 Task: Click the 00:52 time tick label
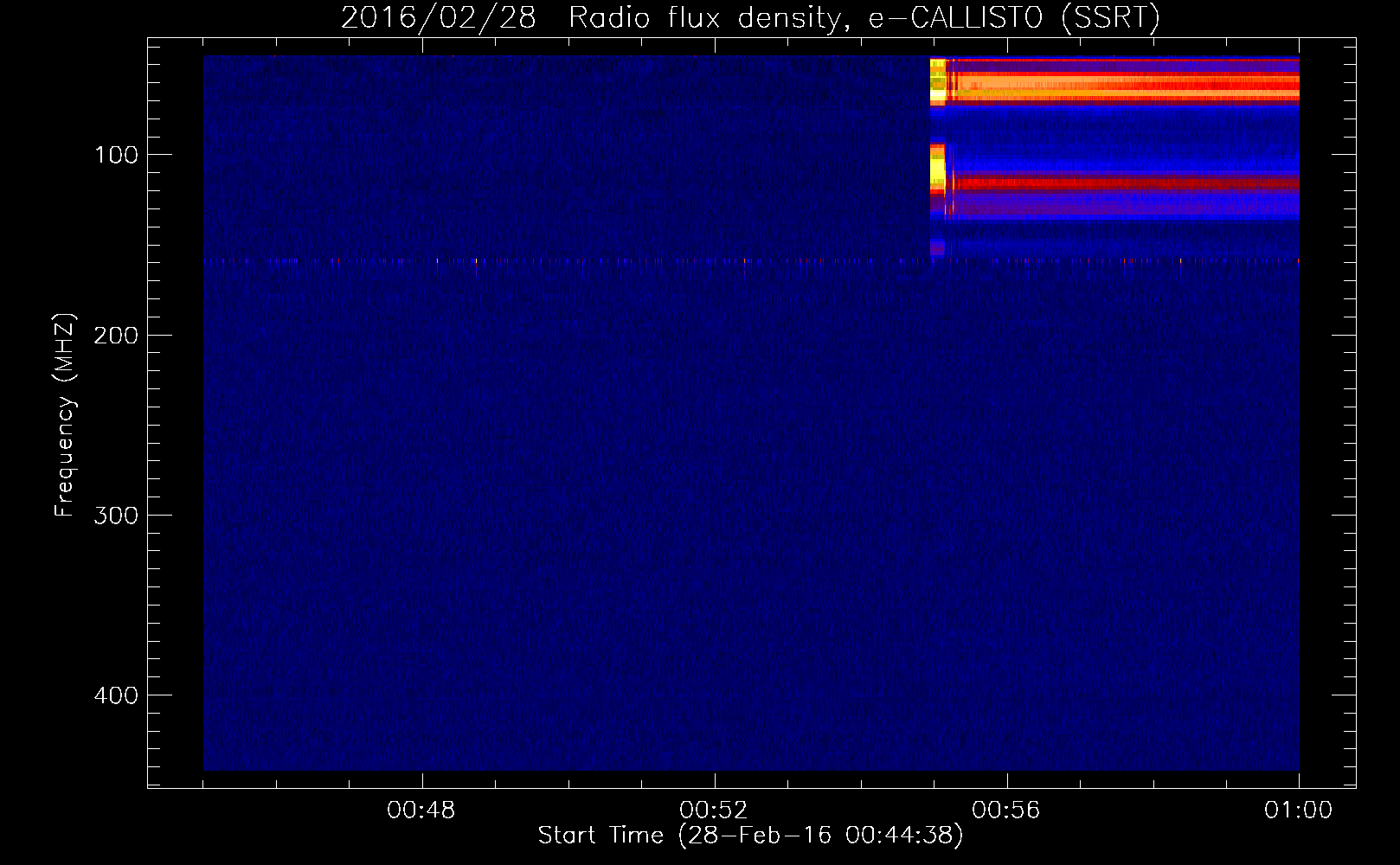pos(714,811)
